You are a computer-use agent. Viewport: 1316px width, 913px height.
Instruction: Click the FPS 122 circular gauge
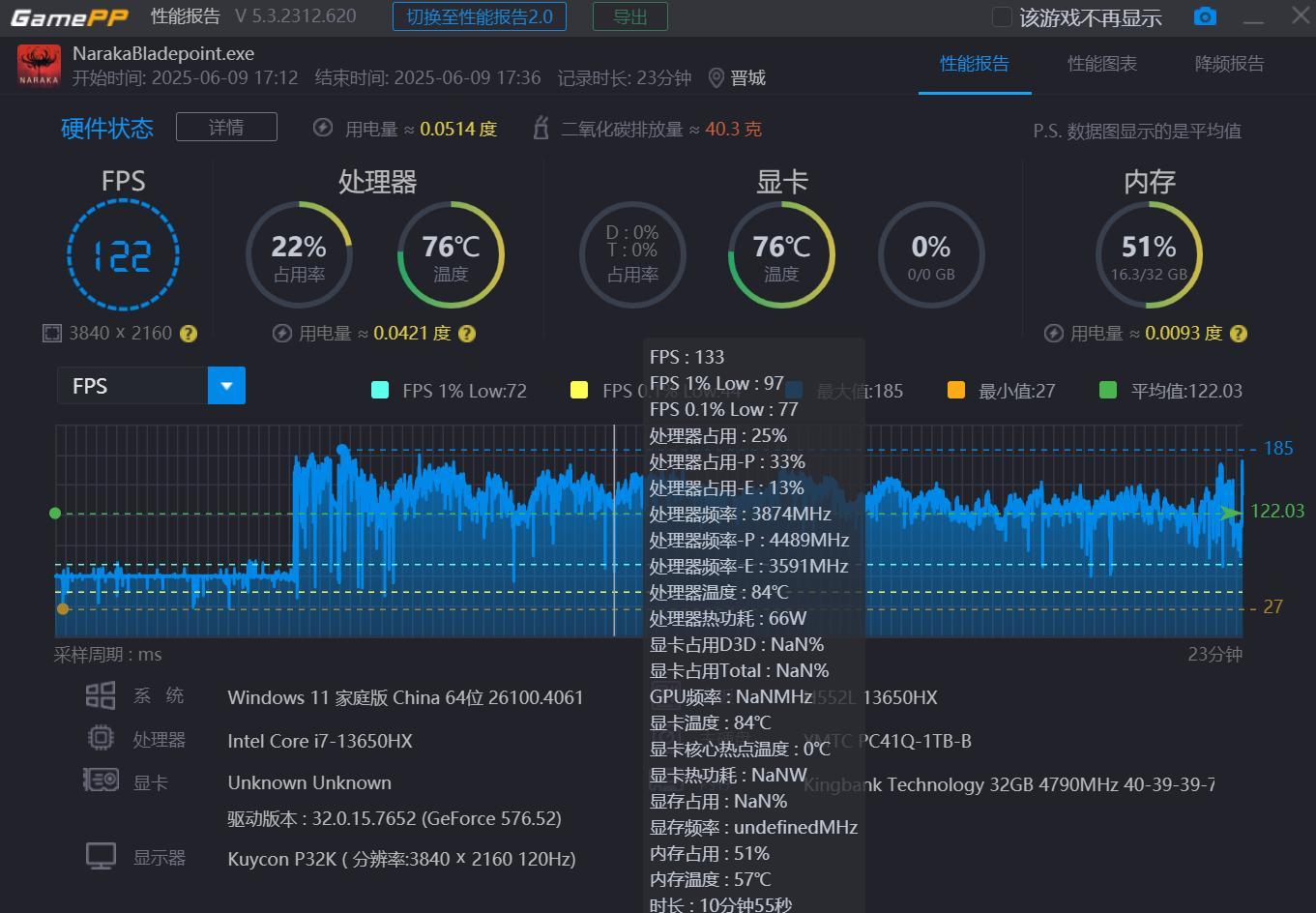123,255
